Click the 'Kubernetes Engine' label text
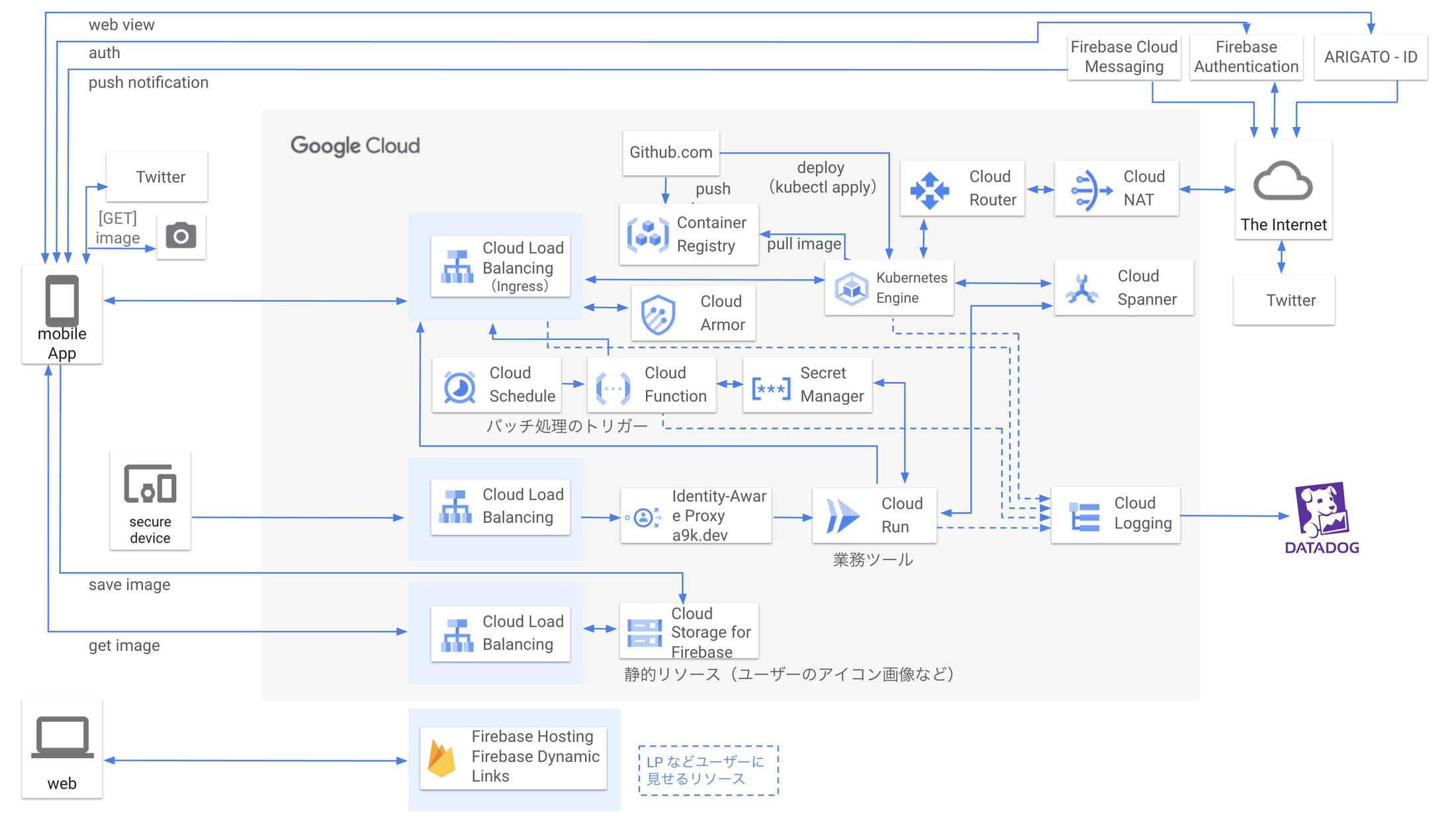The width and height of the screenshot is (1456, 817). click(911, 288)
